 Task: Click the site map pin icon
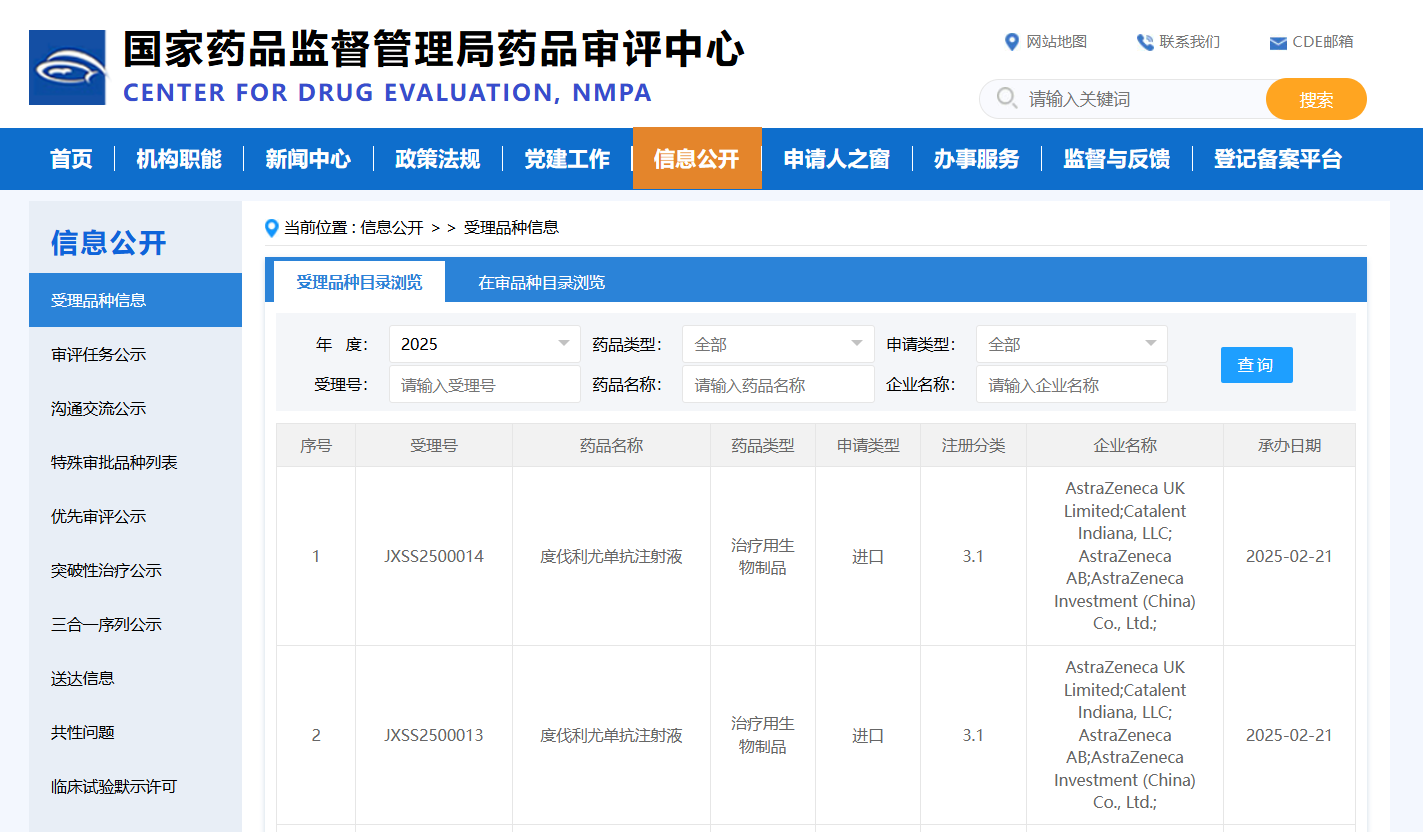[x=1011, y=42]
